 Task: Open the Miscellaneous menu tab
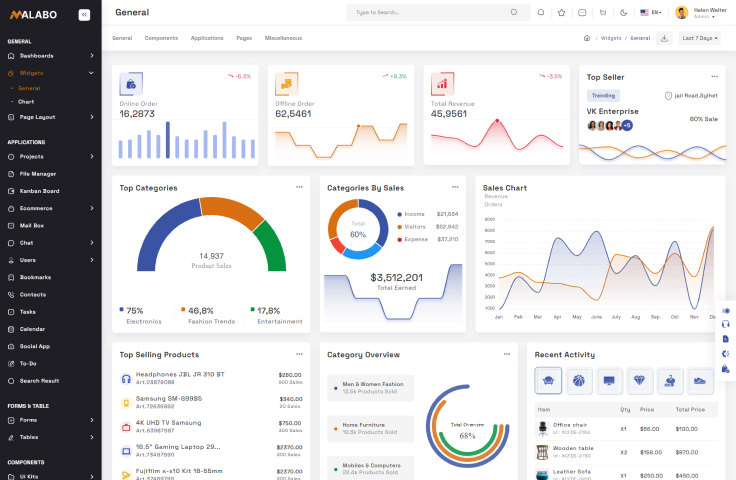(x=283, y=38)
